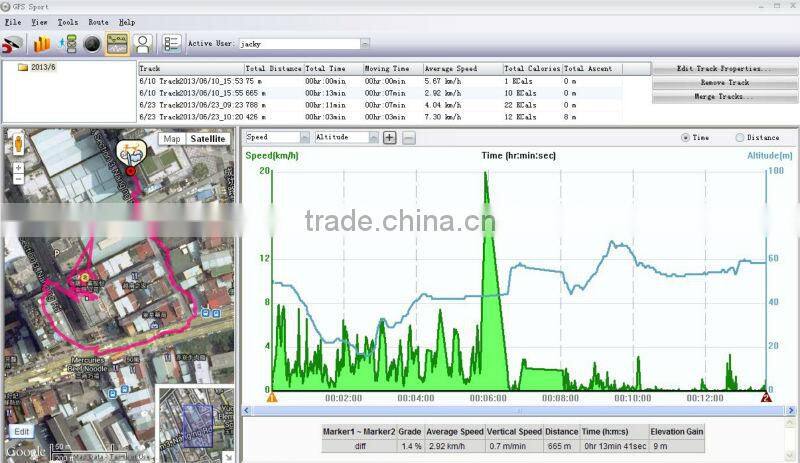Click the plus zoom button above the chart
The image size is (800, 463).
point(389,138)
